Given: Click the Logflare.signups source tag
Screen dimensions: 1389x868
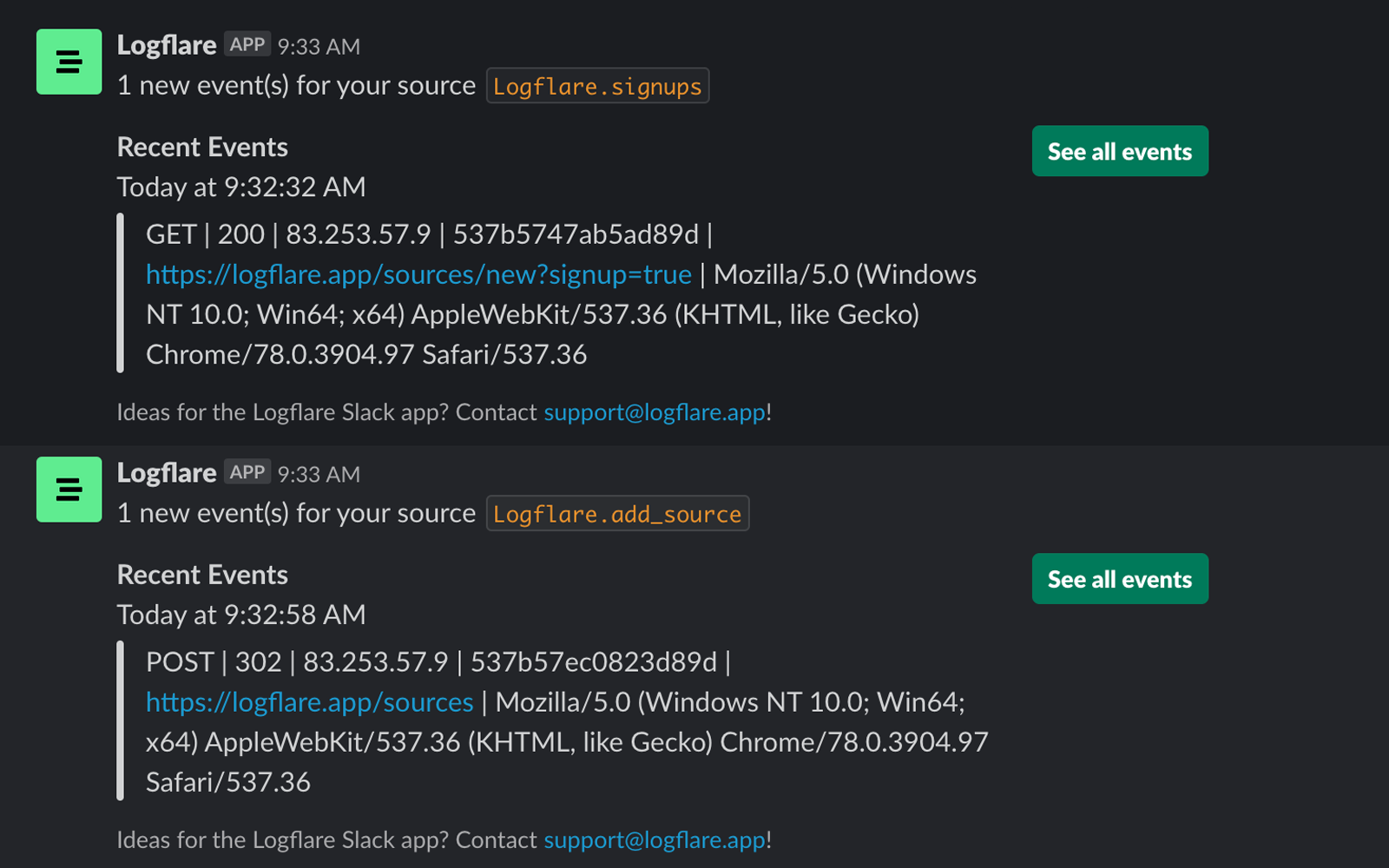Looking at the screenshot, I should [x=597, y=86].
